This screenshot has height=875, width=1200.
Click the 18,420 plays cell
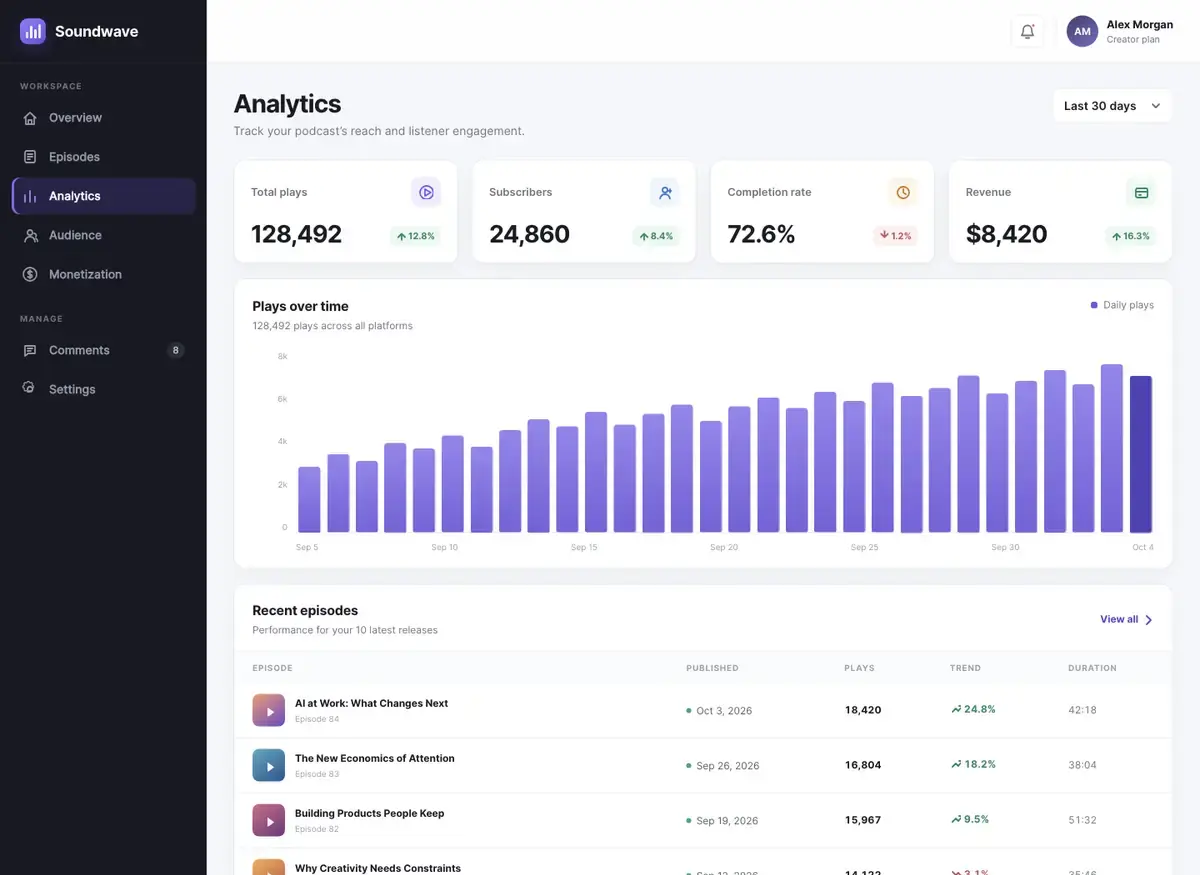tap(863, 710)
